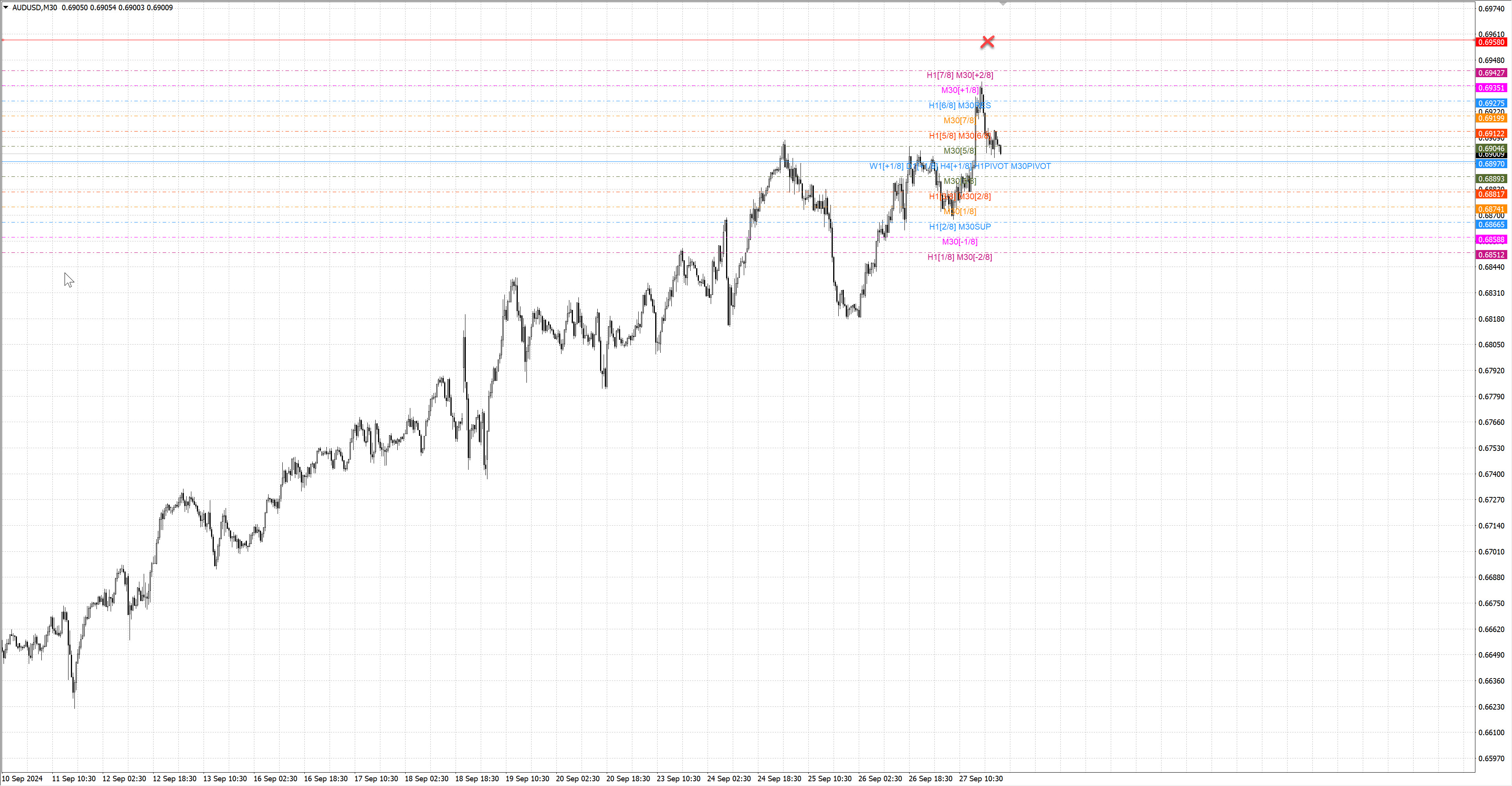Click the AUDUSD,M30 symbol title text
1512x786 pixels.
[x=35, y=7]
